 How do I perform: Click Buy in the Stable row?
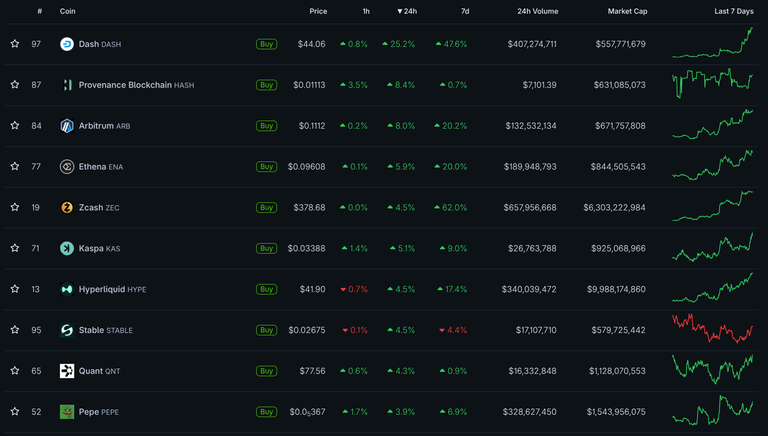point(266,330)
